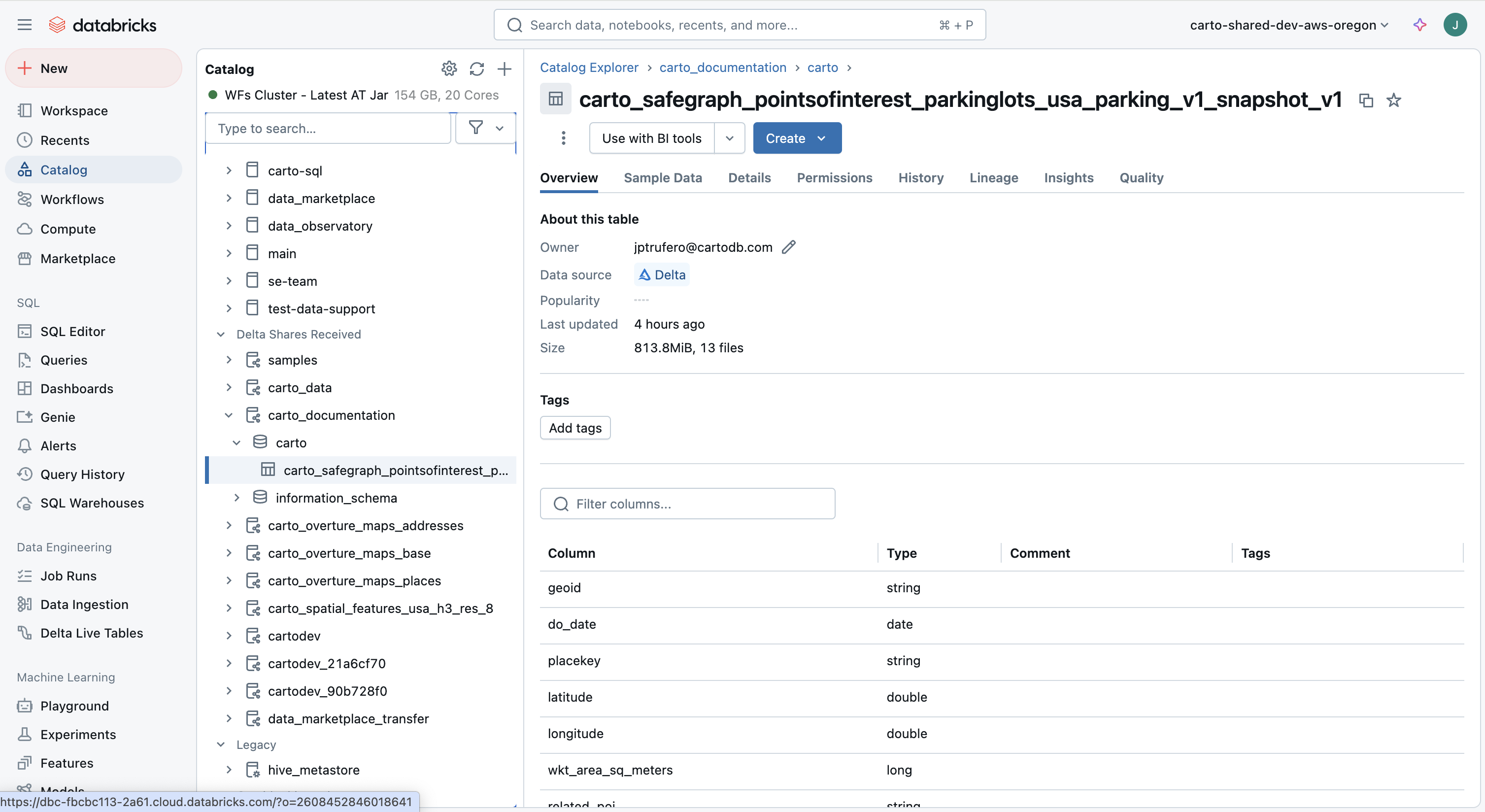1485x812 pixels.
Task: Switch to the Sample Data tab
Action: (x=662, y=177)
